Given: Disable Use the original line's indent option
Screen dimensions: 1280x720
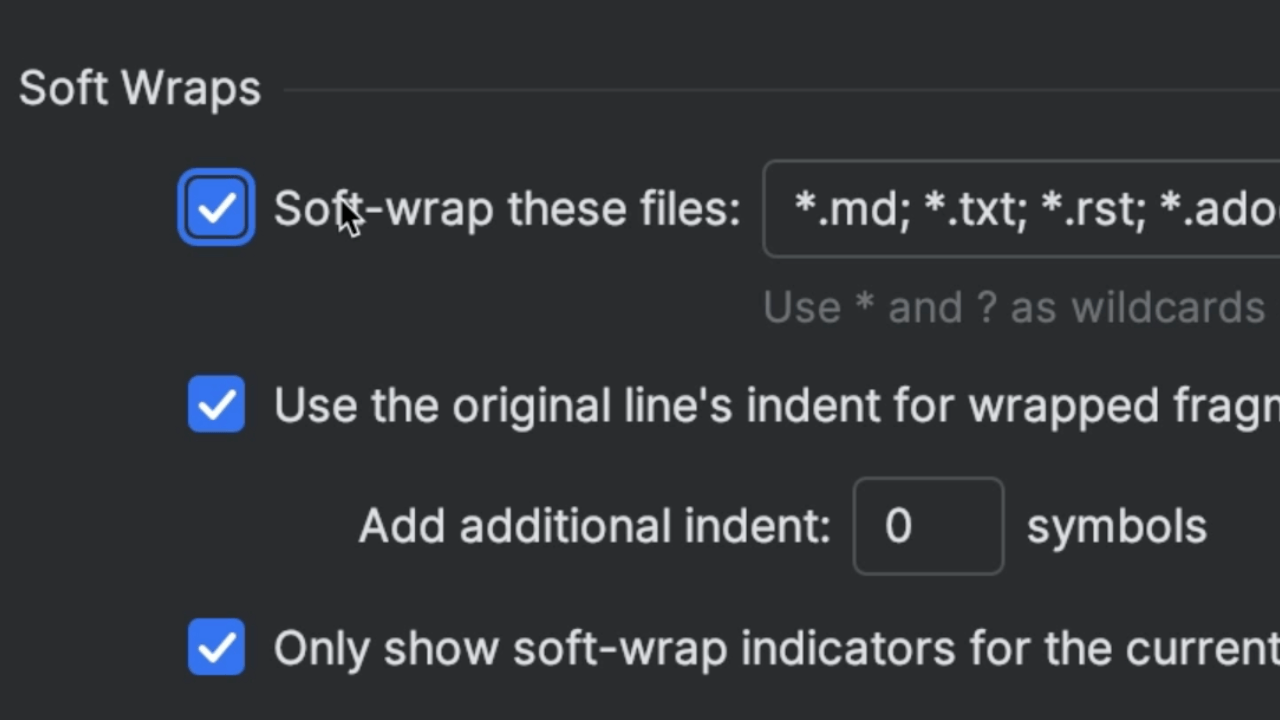Looking at the screenshot, I should 216,405.
